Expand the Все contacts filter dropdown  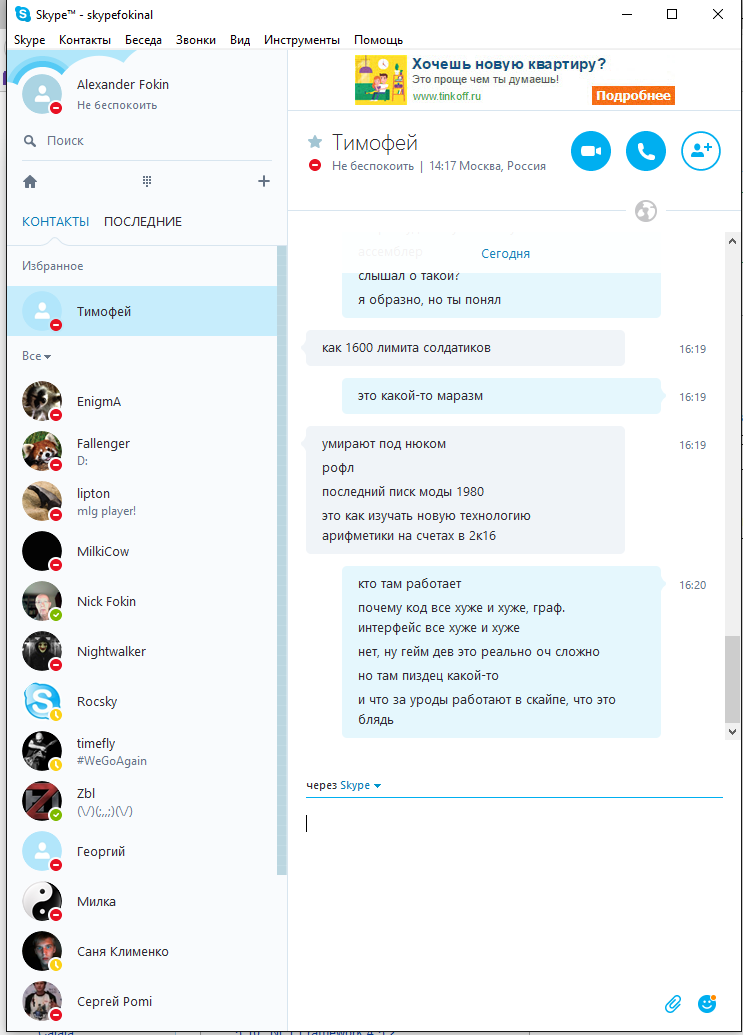[x=36, y=356]
